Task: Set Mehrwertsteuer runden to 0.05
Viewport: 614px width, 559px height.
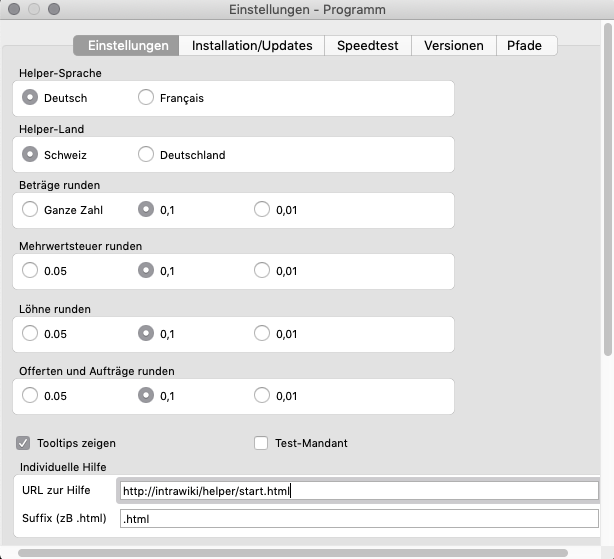Action: (x=31, y=270)
